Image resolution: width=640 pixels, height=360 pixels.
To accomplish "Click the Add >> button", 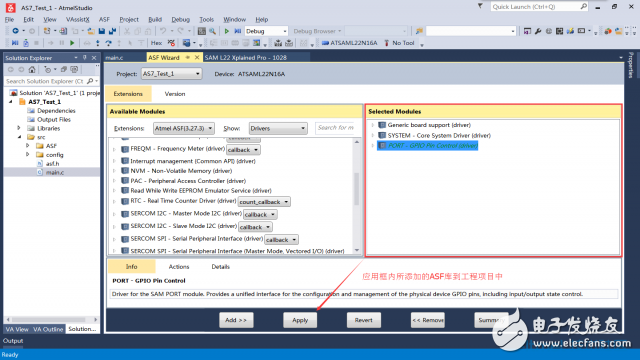I will [236, 320].
